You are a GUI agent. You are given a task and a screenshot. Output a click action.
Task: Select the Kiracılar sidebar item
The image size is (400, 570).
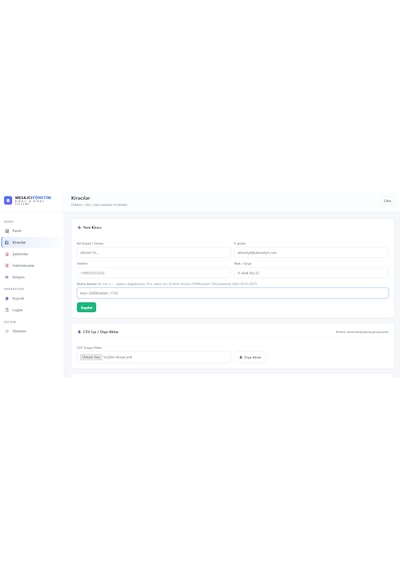tap(31, 242)
